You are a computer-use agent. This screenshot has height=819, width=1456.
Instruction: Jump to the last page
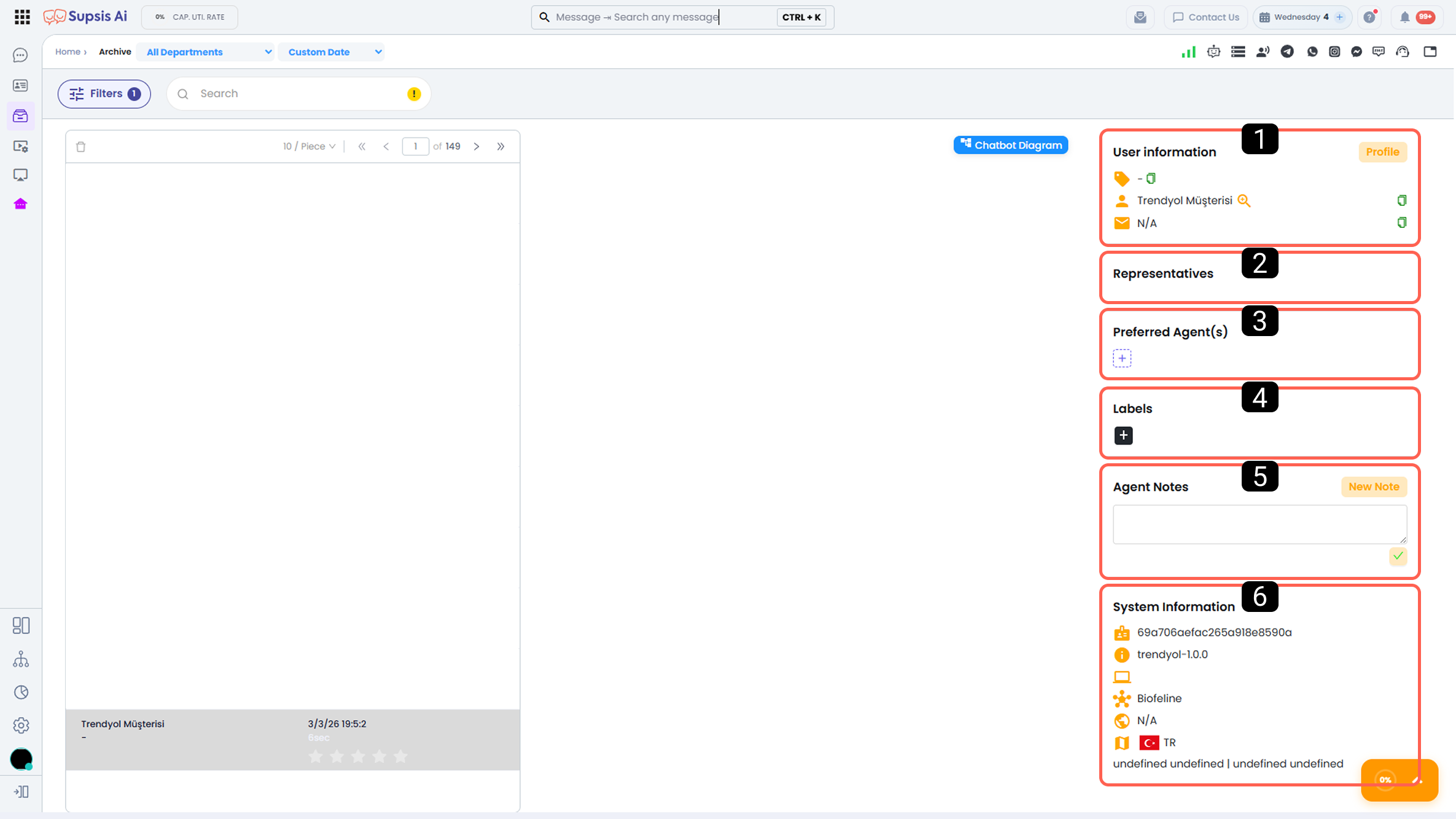coord(500,146)
